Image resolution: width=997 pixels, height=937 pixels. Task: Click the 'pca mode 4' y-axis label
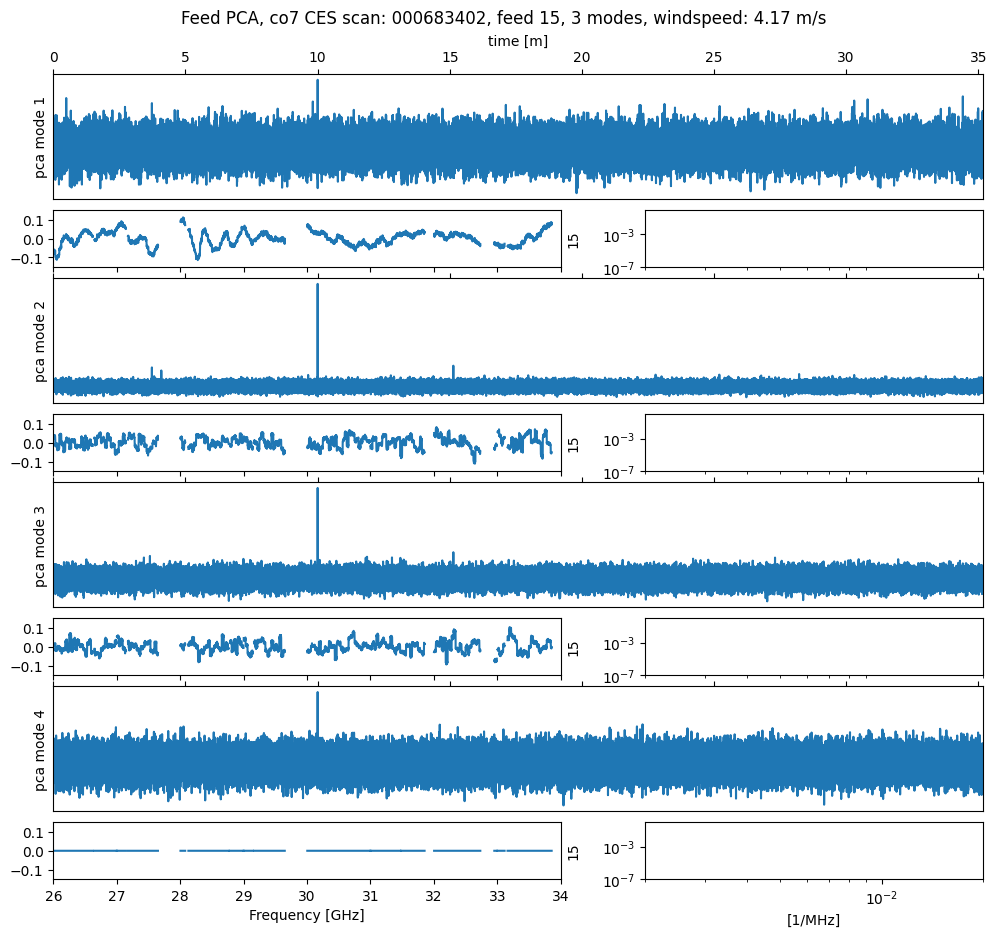tap(41, 750)
